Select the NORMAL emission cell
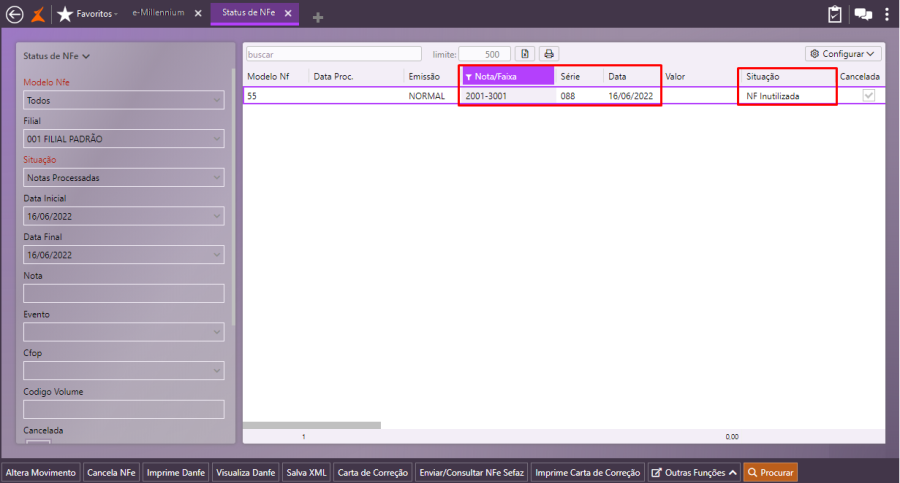 [426, 96]
